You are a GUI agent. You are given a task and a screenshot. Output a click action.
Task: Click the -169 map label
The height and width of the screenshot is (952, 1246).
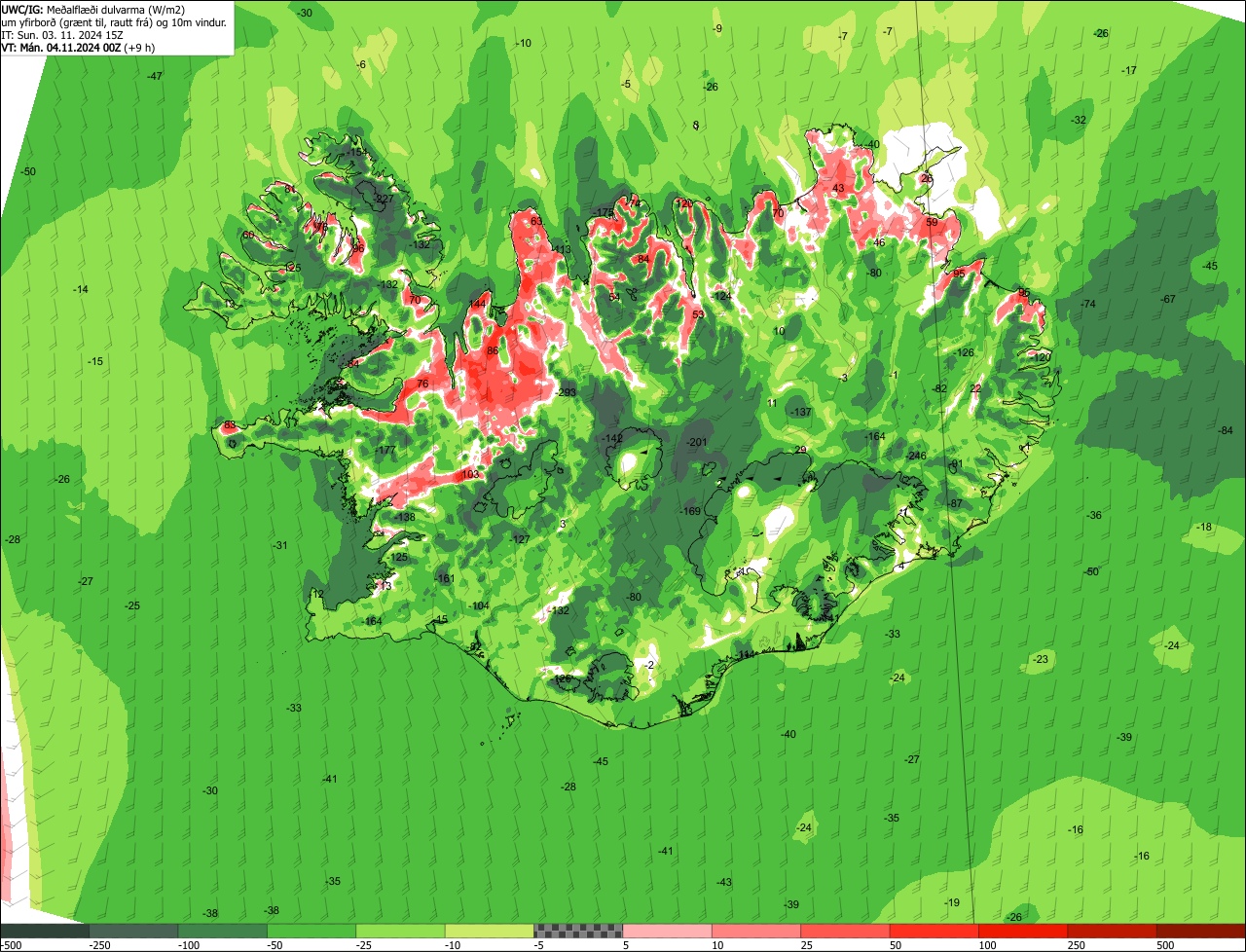tap(690, 511)
